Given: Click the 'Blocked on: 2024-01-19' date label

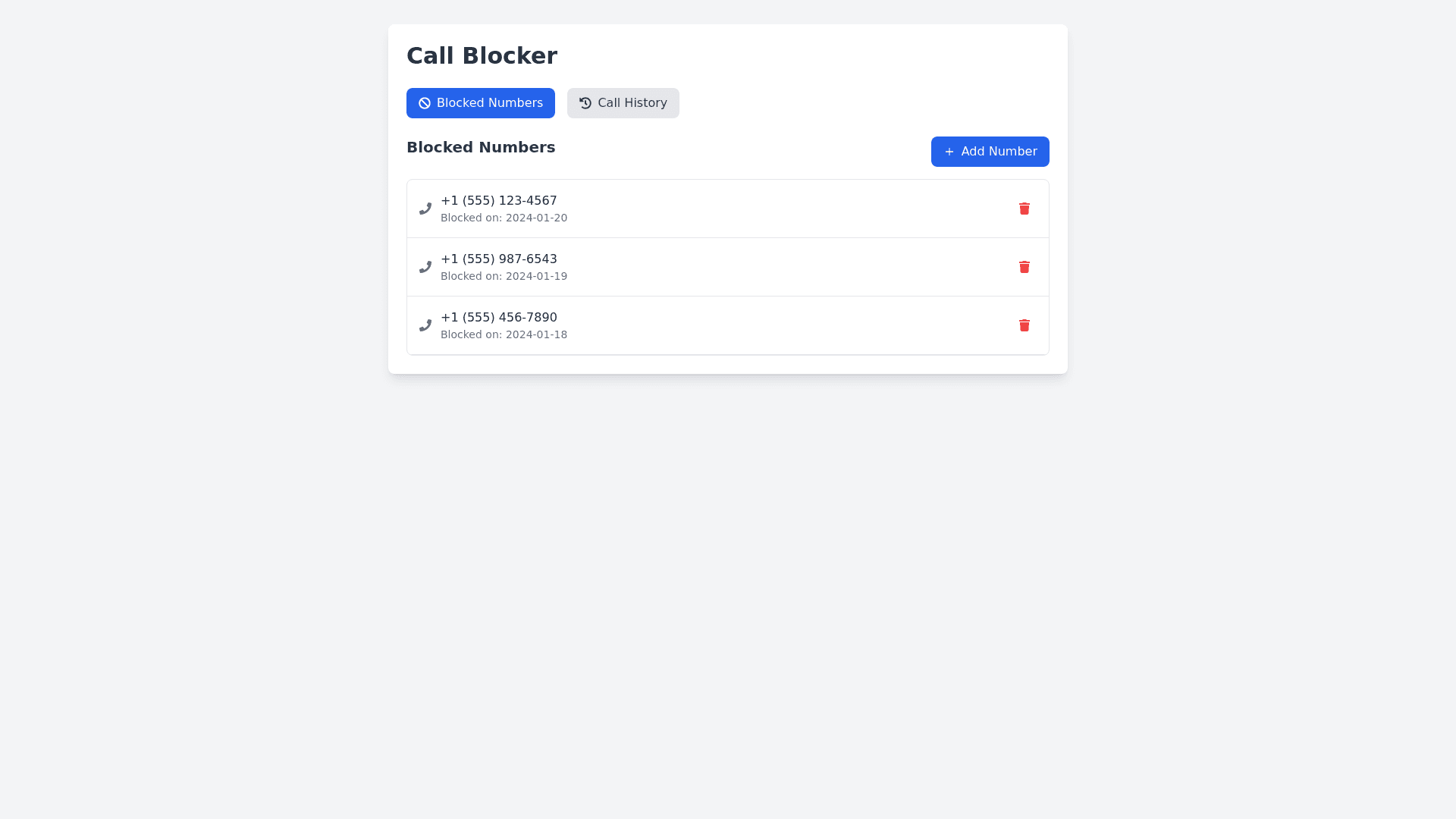Looking at the screenshot, I should [x=504, y=277].
